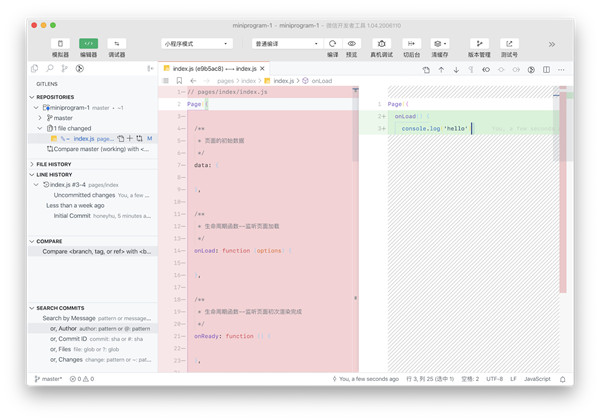Click the 清缓存 clear cache icon
This screenshot has width=600, height=420.
[439, 44]
